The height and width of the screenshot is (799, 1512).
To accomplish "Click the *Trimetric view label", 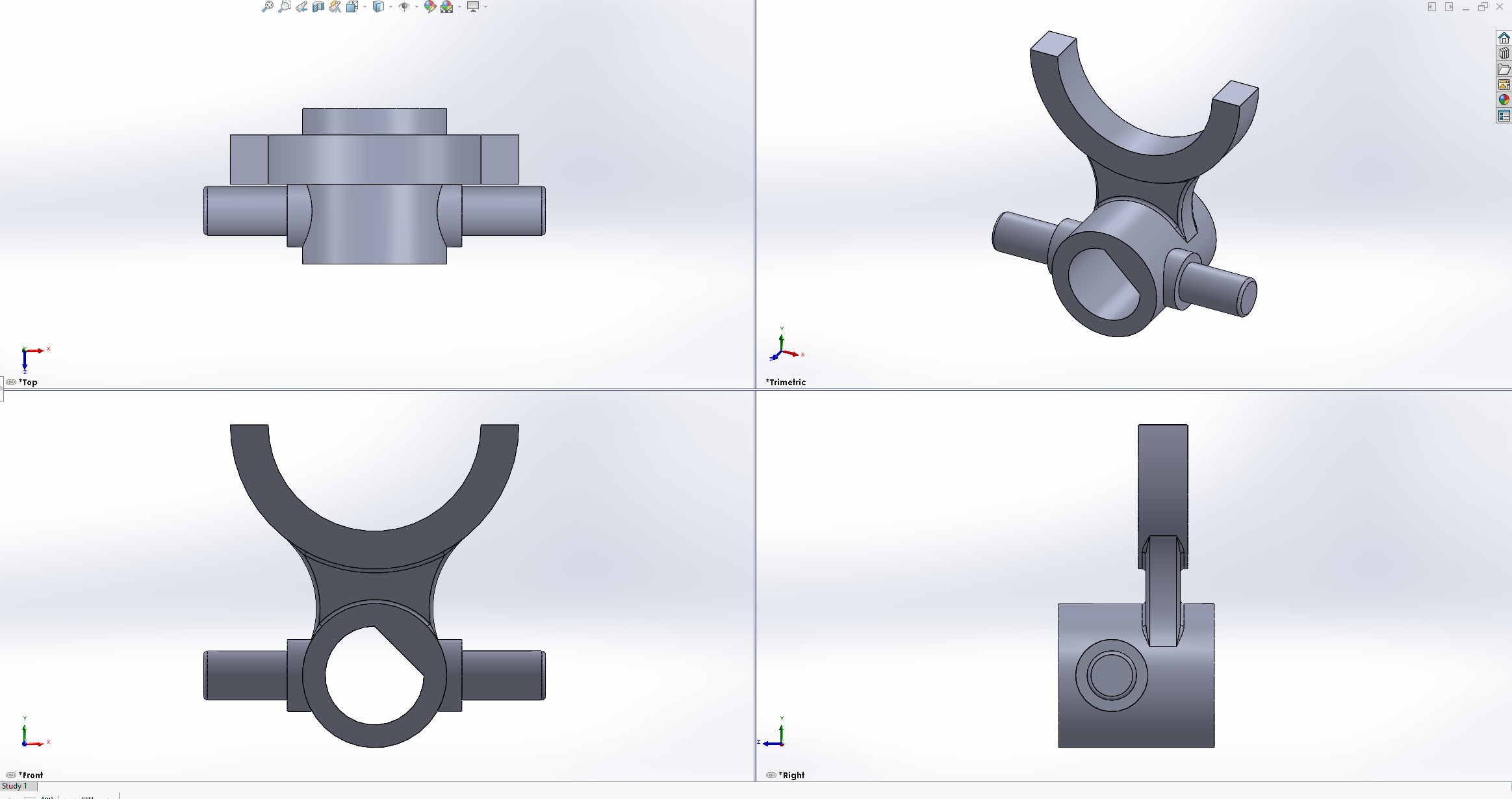I will [786, 382].
